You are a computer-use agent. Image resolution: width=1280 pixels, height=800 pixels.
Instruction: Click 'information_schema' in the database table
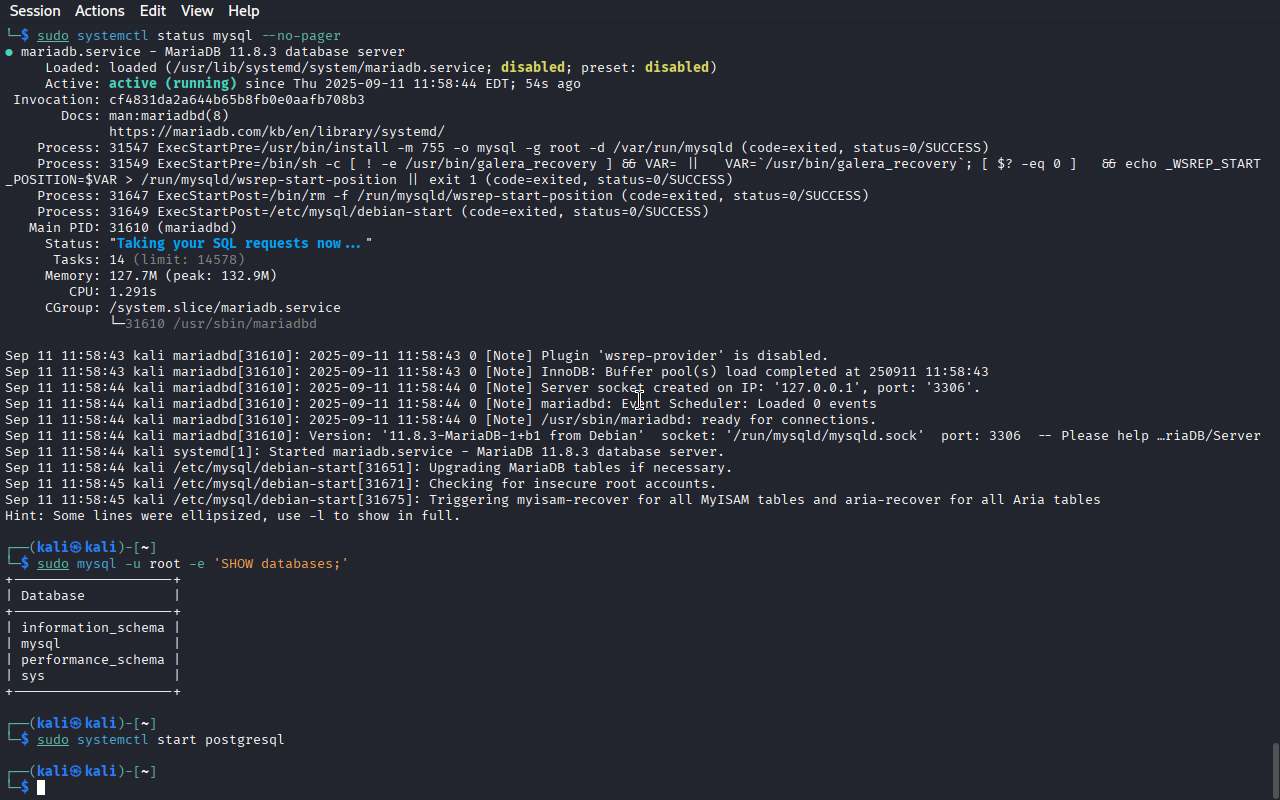click(93, 628)
